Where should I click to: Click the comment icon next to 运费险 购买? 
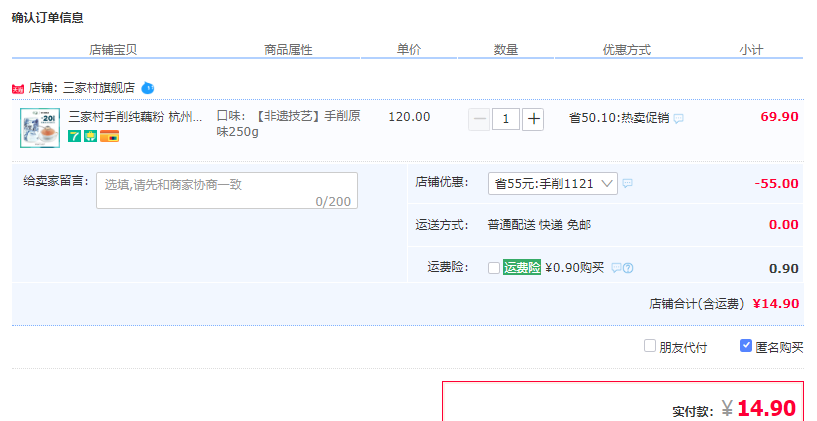(x=616, y=268)
